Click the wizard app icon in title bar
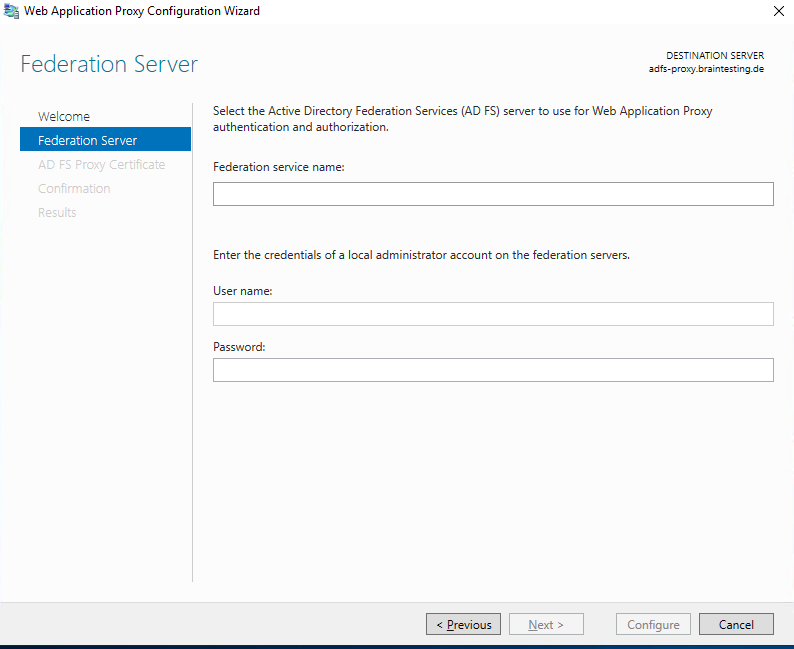Screen dimensions: 794x649 click(11, 11)
